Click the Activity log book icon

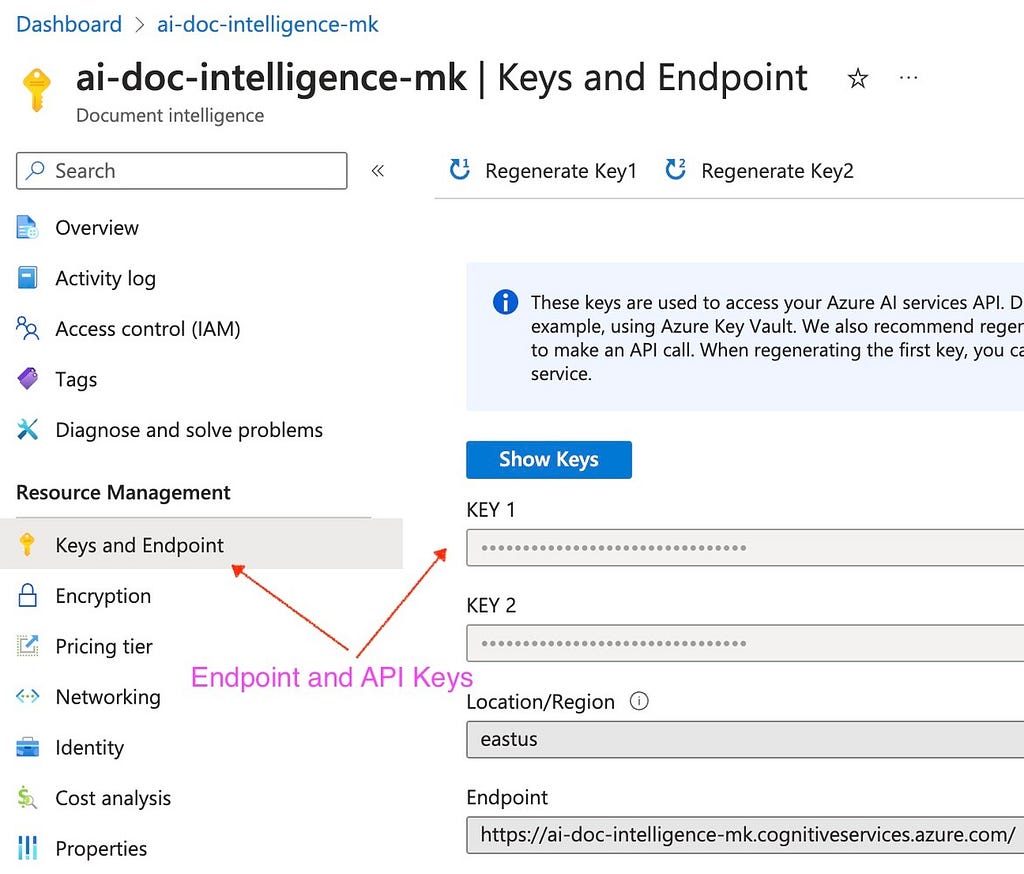27,278
